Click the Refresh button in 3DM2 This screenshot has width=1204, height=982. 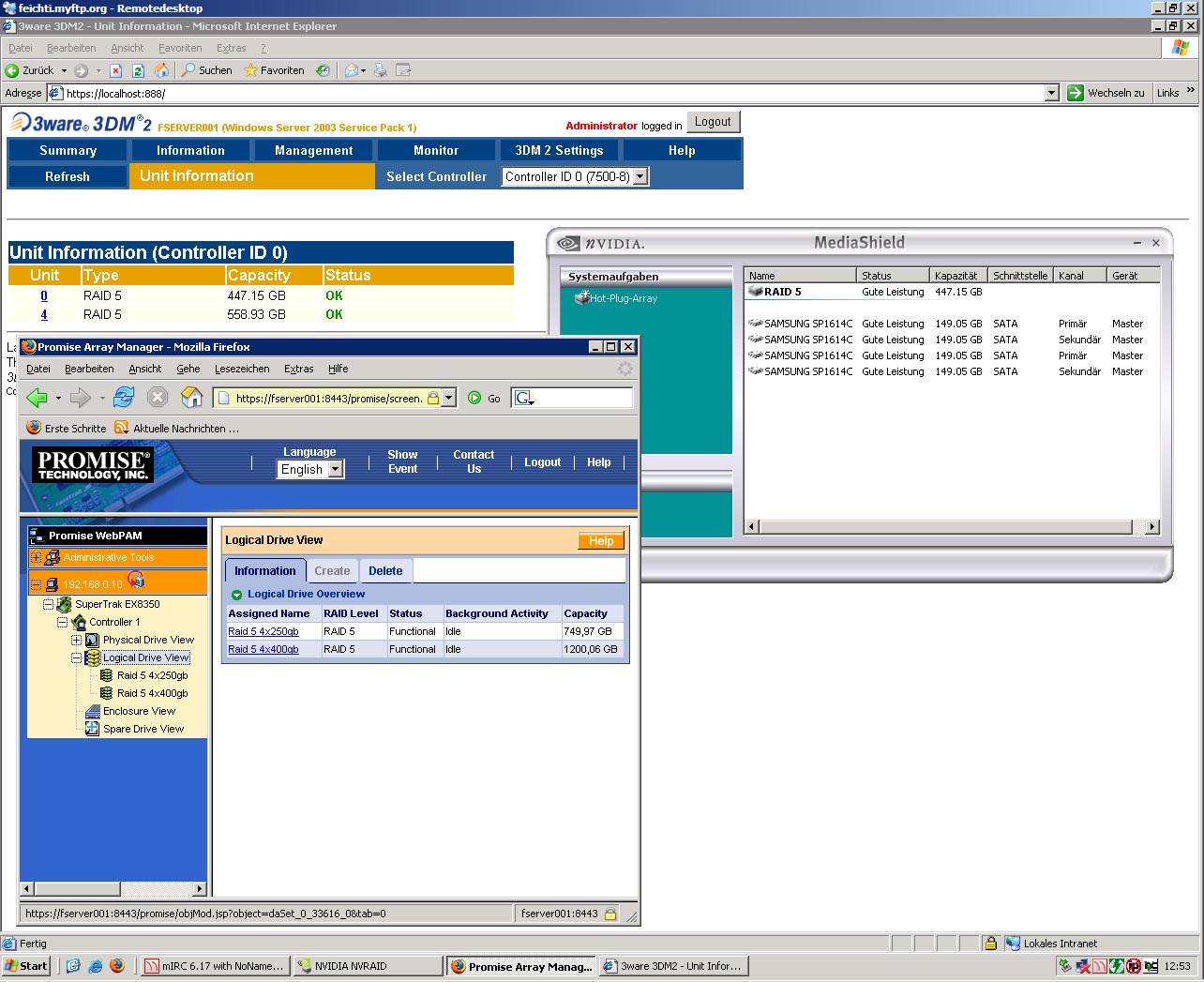68,176
